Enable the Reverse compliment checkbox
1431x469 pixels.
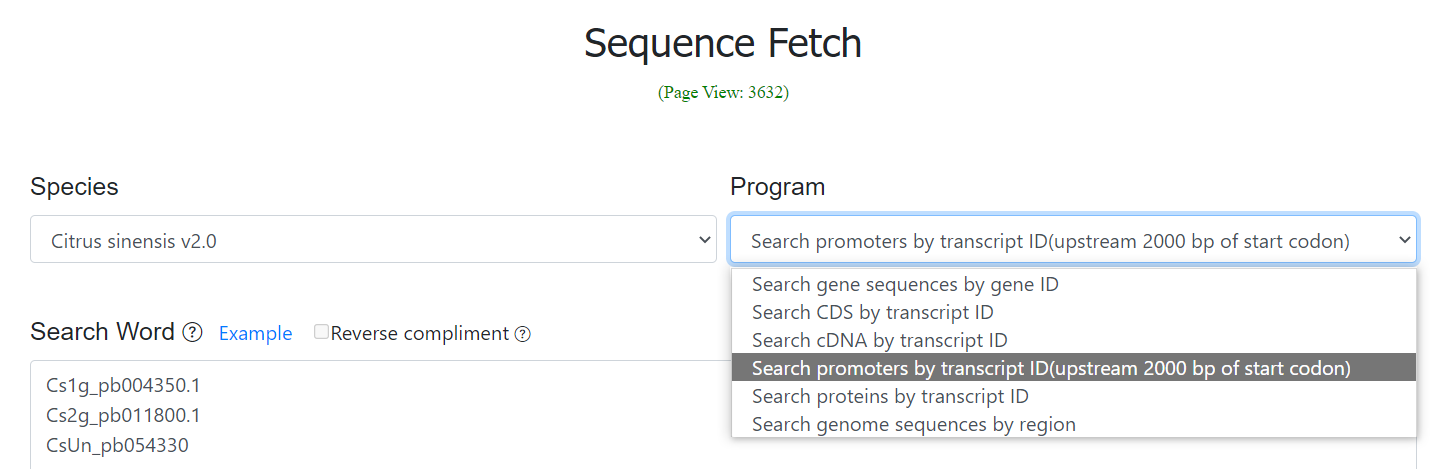coord(321,332)
